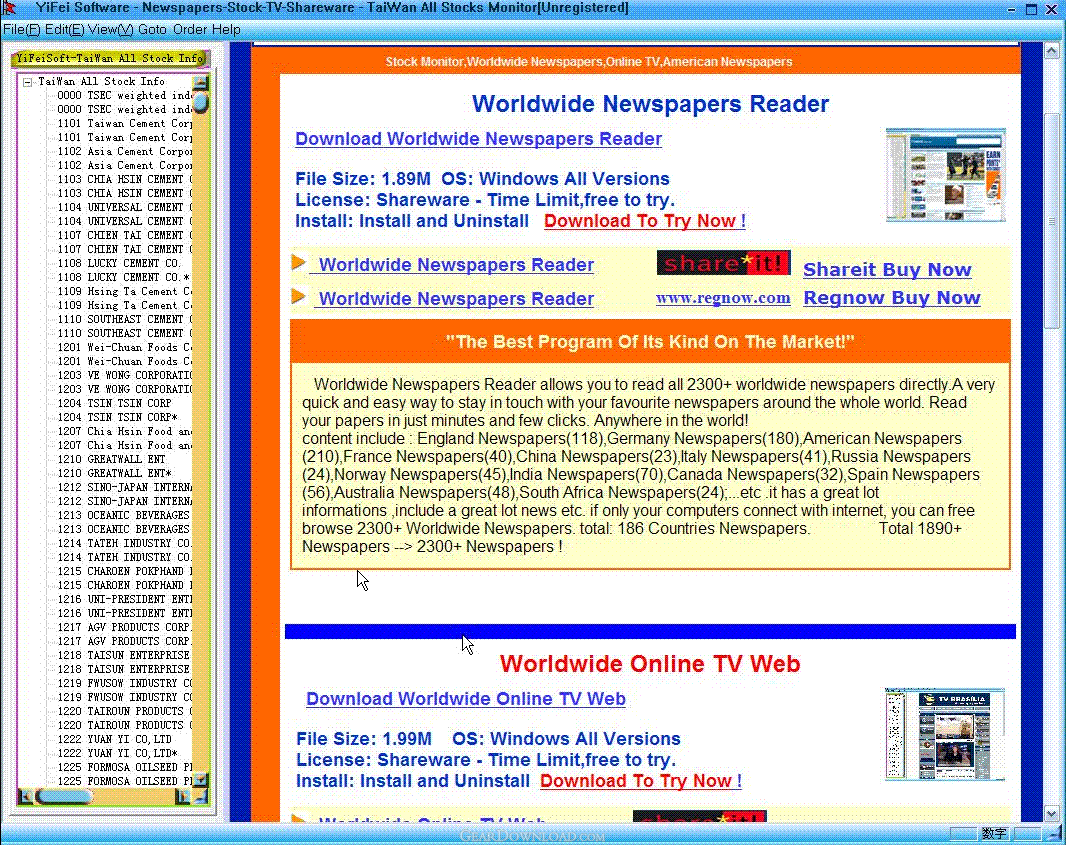This screenshot has width=1066, height=845.
Task: Click orange arrow bullet beside Regnow row
Action: tap(298, 296)
